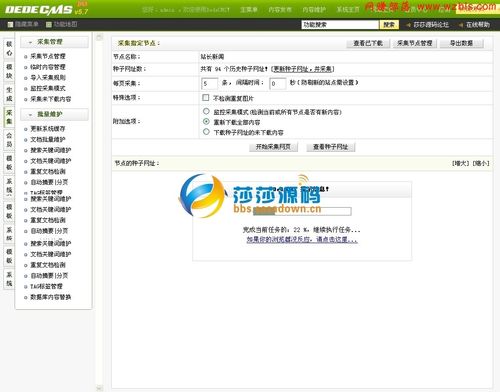500x392 pixels.
Task: Open 采集未下载内容 in the sidebar
Action: (x=51, y=99)
